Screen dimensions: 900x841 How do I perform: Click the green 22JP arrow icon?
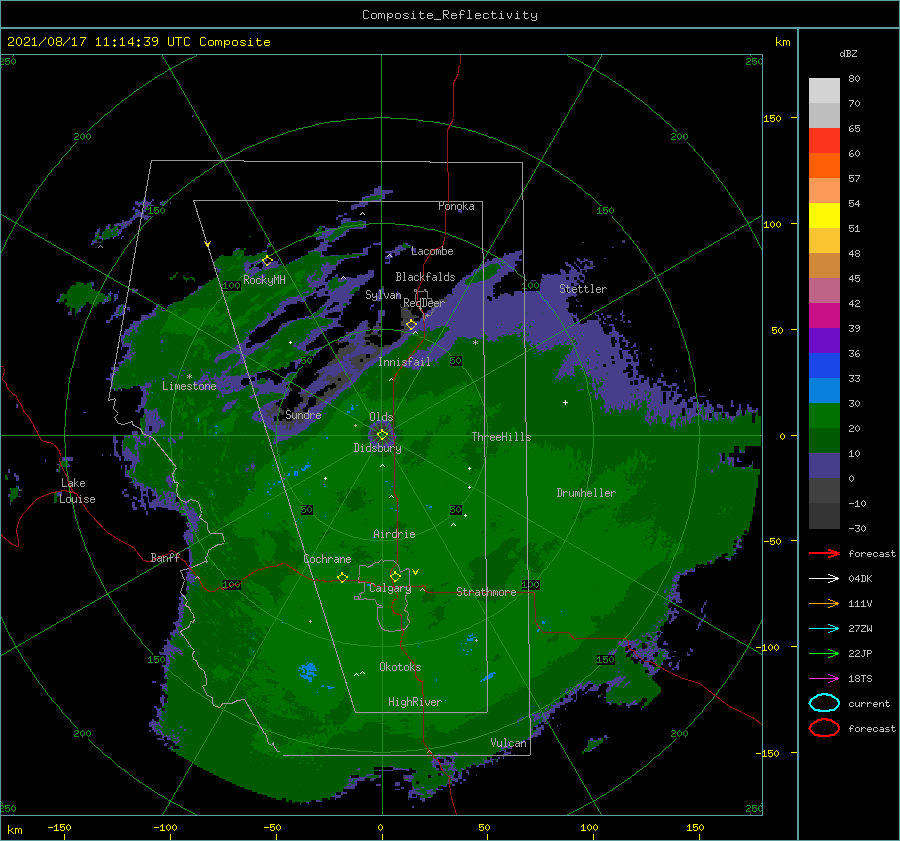click(824, 653)
